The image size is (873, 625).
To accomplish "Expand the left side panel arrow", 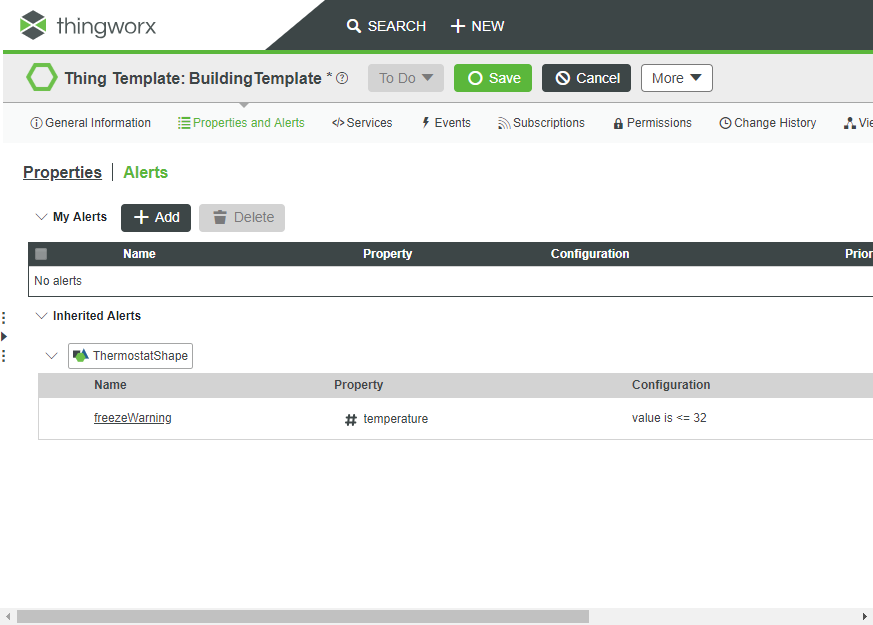I will 4,336.
